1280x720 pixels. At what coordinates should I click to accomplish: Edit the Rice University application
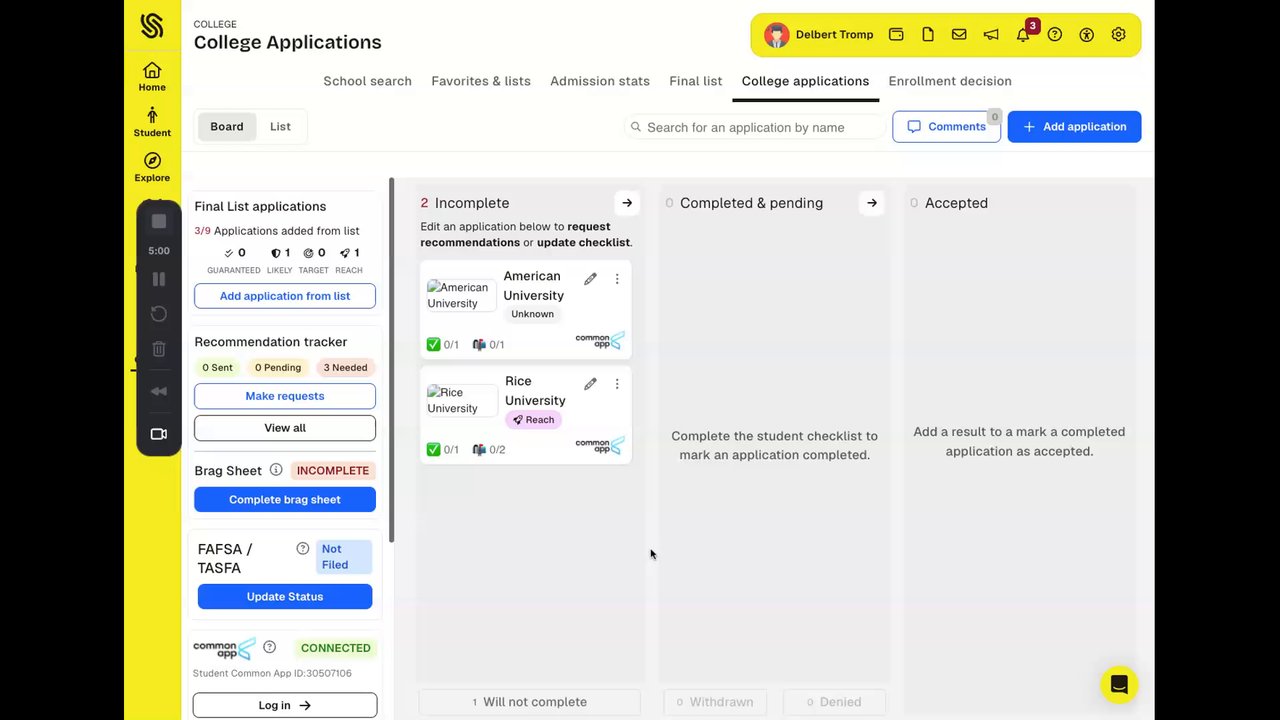point(590,384)
